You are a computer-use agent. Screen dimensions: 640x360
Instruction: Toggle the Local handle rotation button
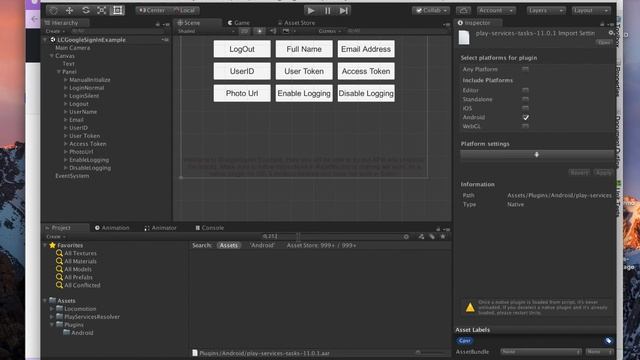tap(184, 10)
